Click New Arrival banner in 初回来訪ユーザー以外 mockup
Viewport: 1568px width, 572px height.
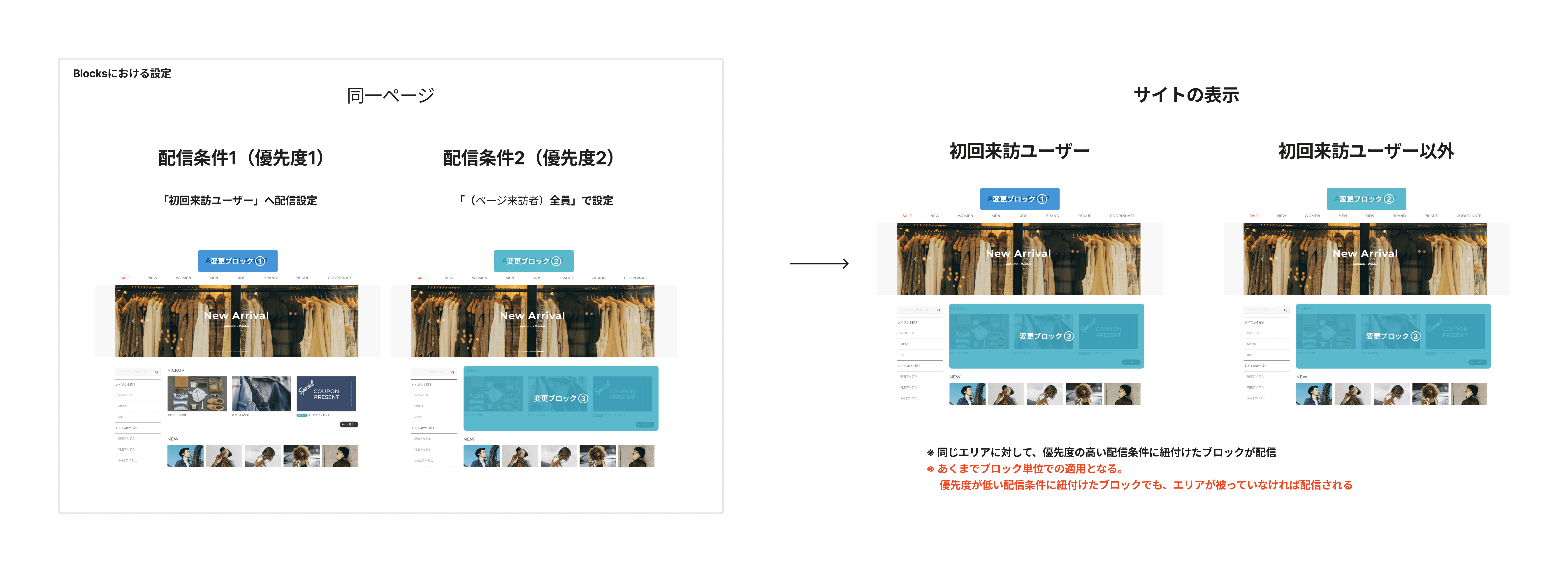1365,259
